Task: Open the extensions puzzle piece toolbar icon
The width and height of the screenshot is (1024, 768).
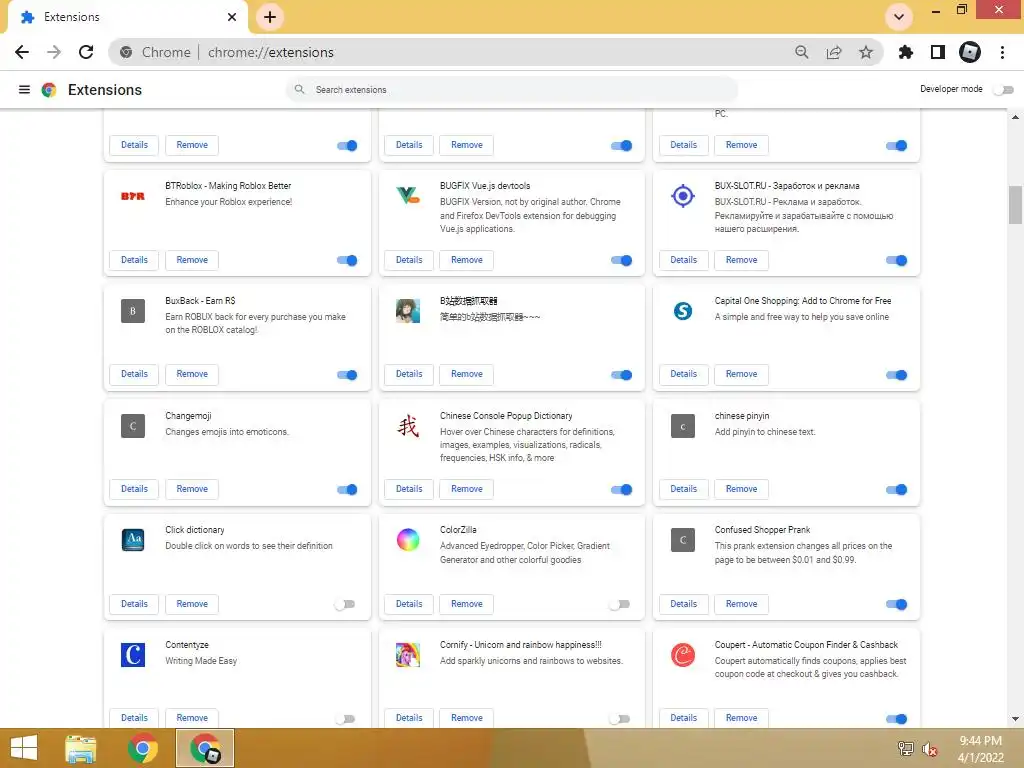Action: 906,52
